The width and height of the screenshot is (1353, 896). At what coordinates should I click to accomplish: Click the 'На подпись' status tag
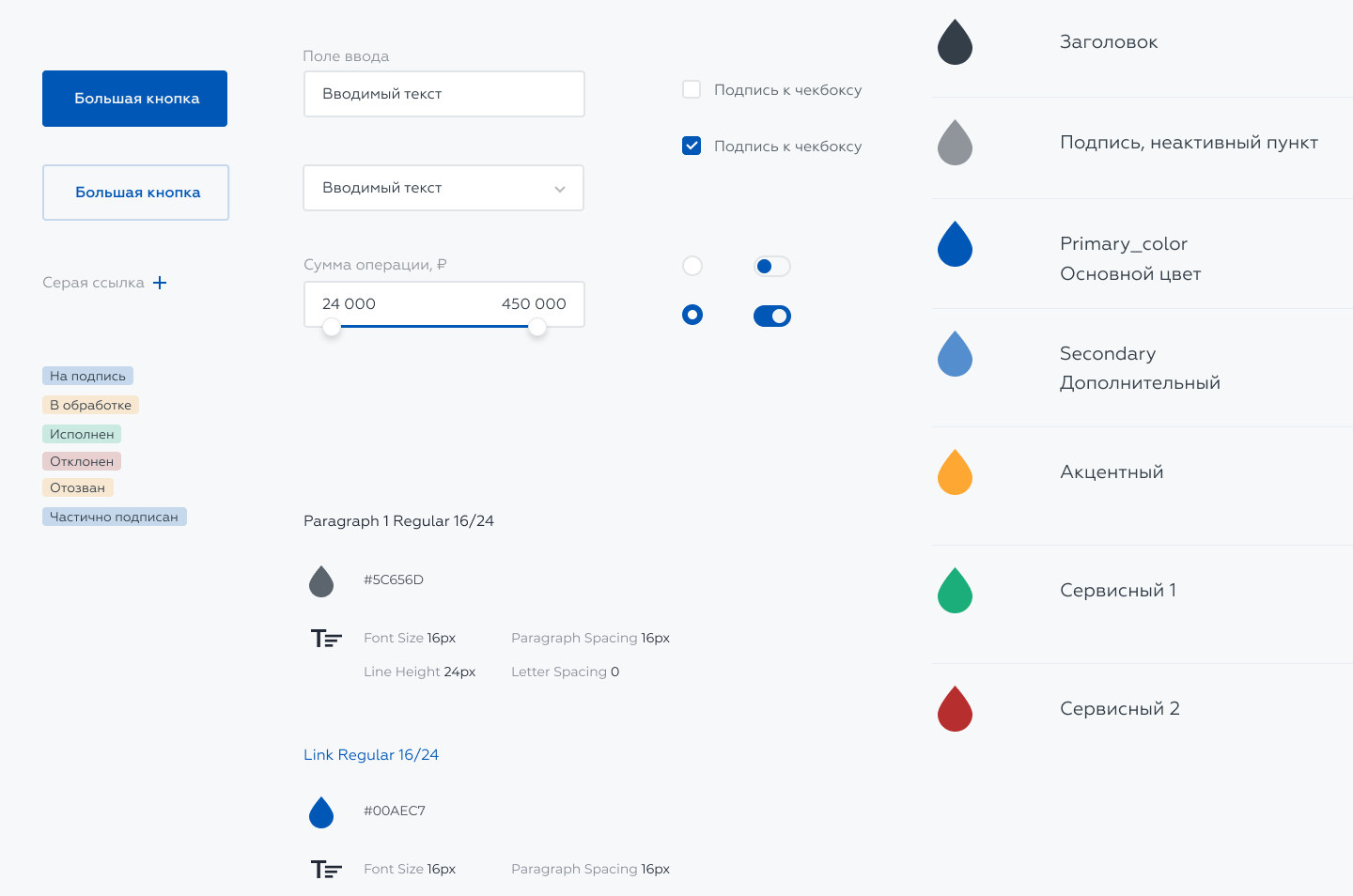[x=87, y=376]
